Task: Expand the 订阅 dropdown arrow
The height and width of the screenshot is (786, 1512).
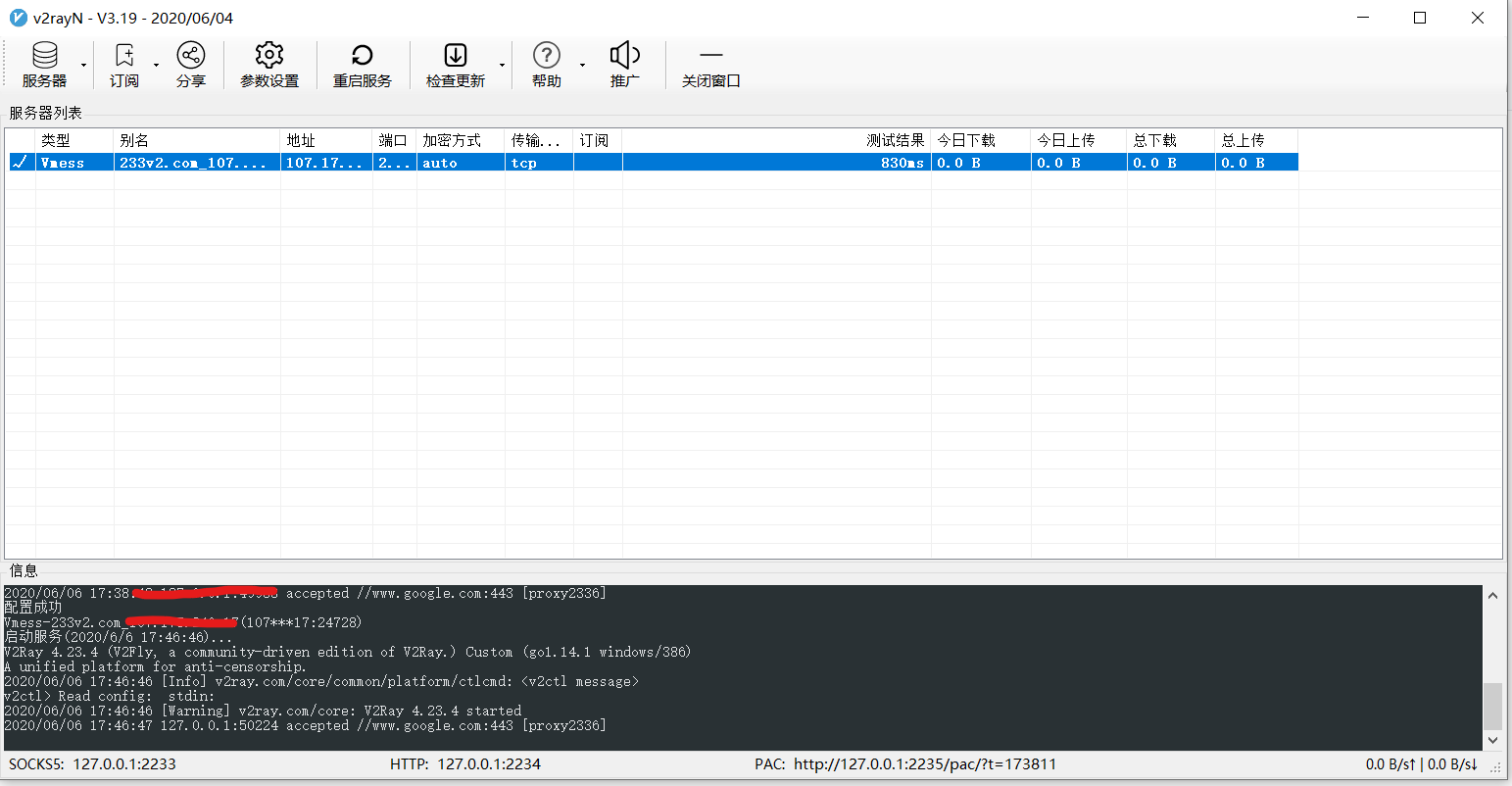Action: 156,66
